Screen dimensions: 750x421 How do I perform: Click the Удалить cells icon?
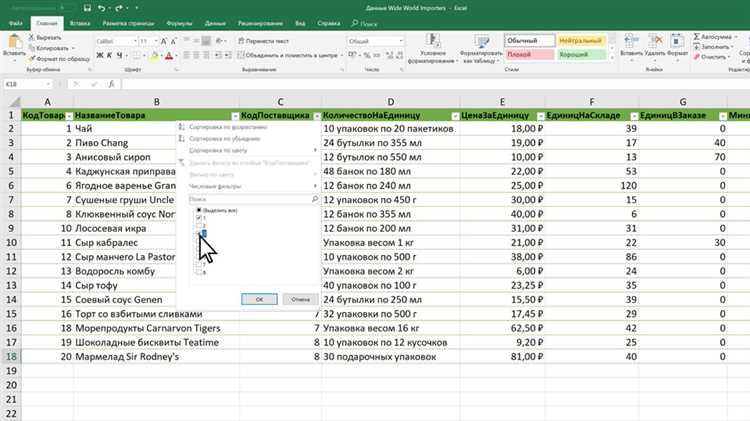tap(655, 41)
